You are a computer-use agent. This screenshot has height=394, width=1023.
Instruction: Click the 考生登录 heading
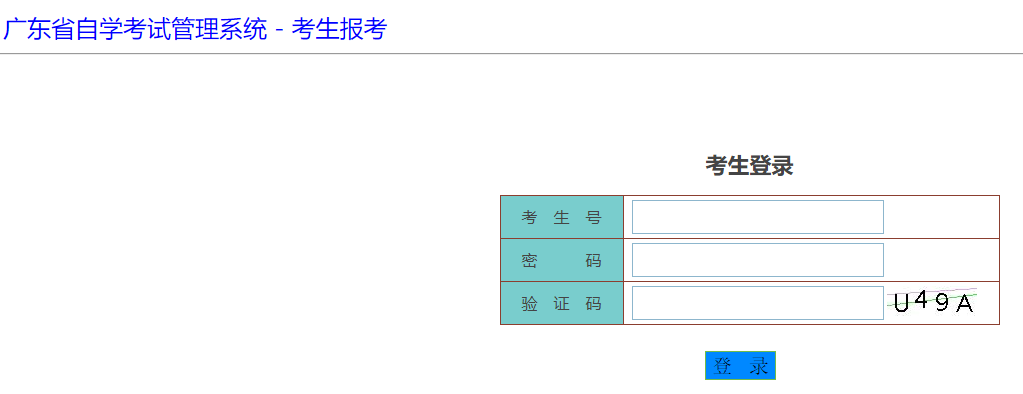point(749,166)
